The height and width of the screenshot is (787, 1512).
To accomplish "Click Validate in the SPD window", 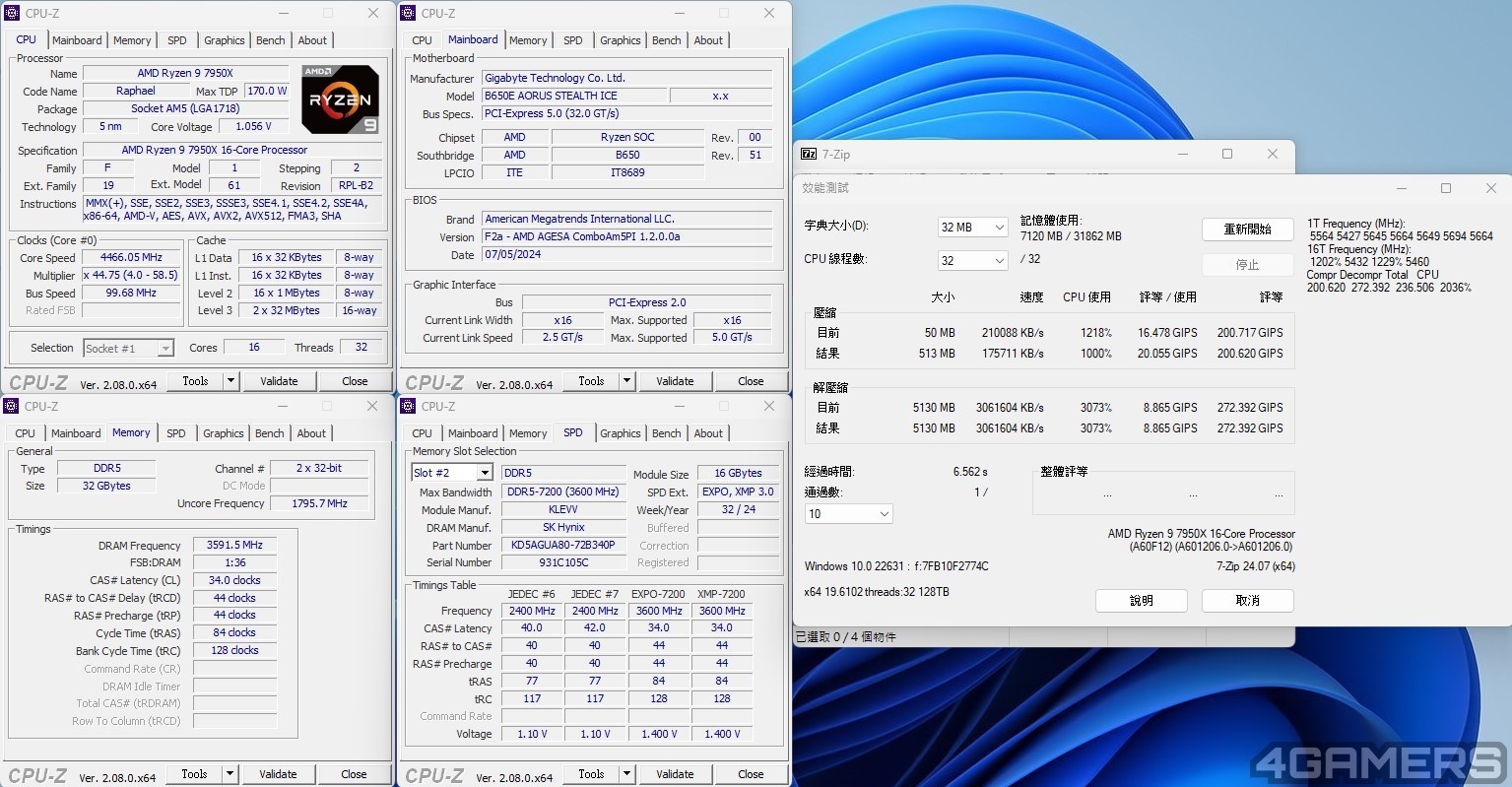I will coord(675,774).
